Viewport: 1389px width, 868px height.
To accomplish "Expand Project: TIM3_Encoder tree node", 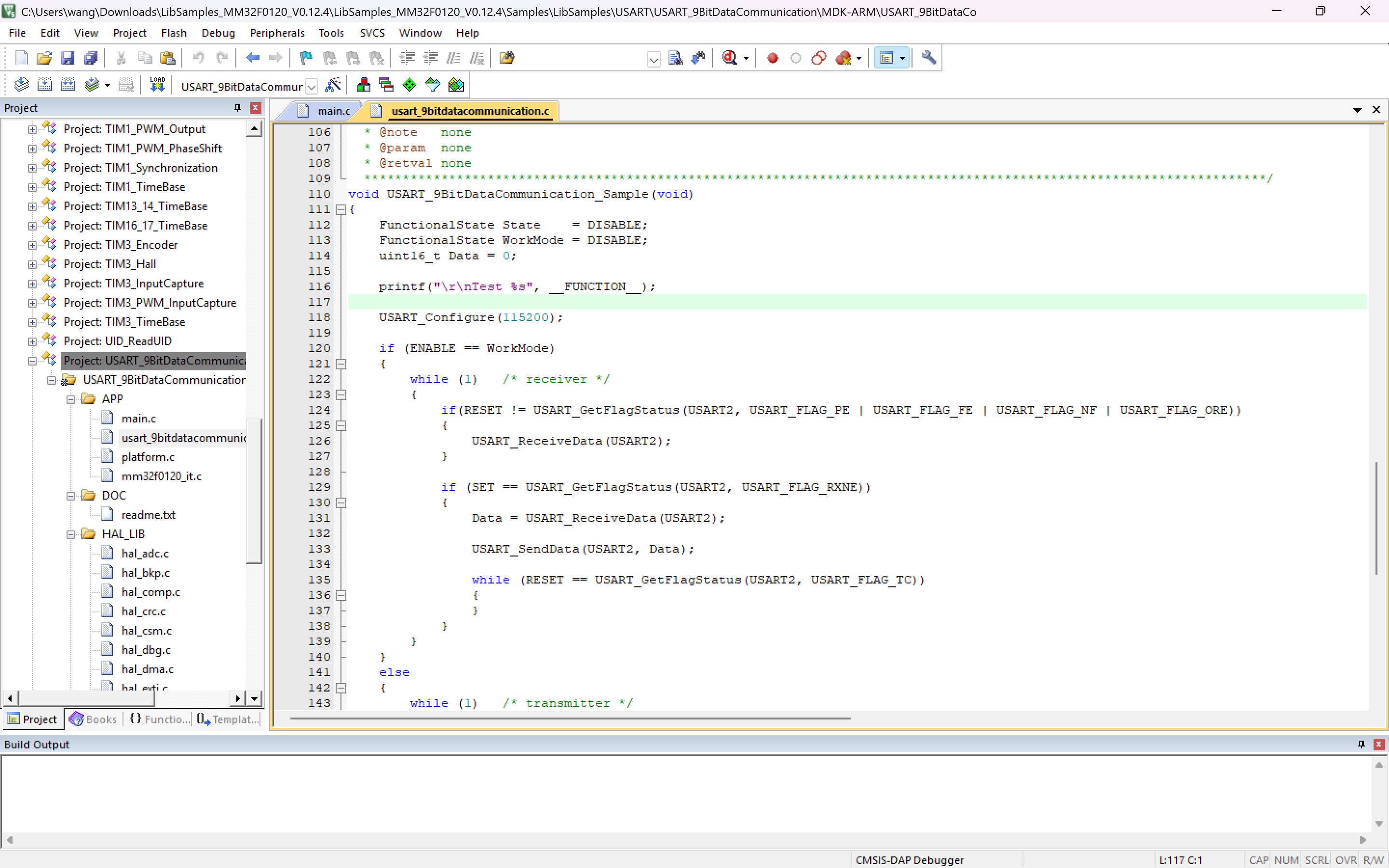I will point(32,245).
